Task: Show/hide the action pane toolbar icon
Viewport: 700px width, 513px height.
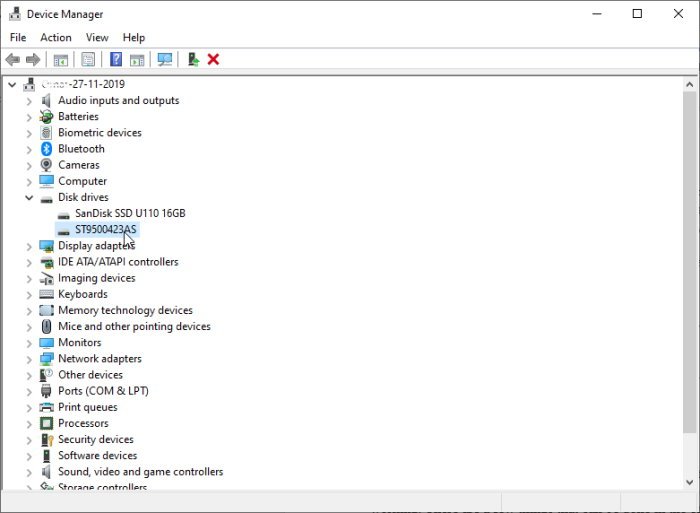Action: [137, 59]
